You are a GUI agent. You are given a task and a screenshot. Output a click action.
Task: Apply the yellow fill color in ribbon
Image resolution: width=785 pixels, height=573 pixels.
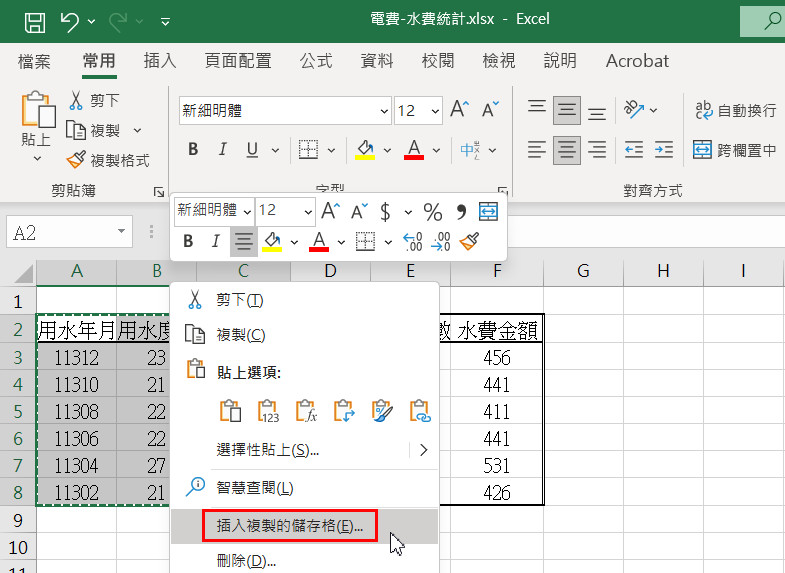click(365, 150)
